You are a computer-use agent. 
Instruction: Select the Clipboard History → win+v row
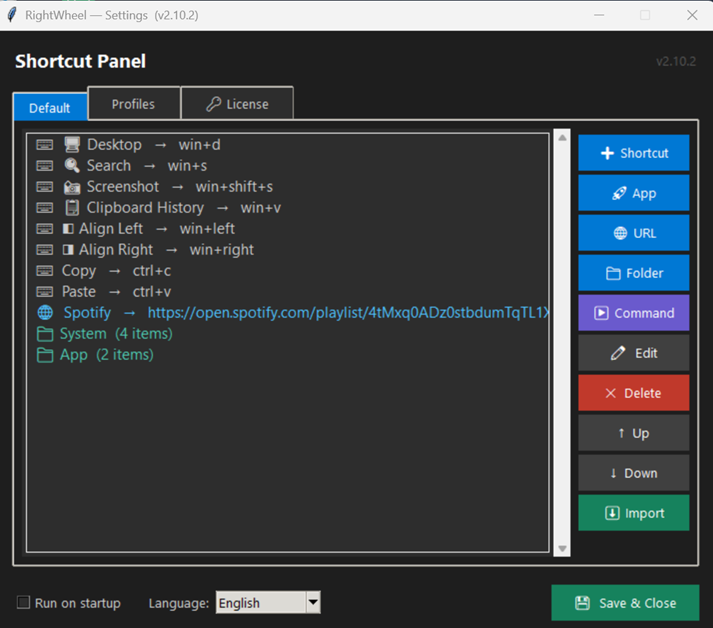pos(287,208)
